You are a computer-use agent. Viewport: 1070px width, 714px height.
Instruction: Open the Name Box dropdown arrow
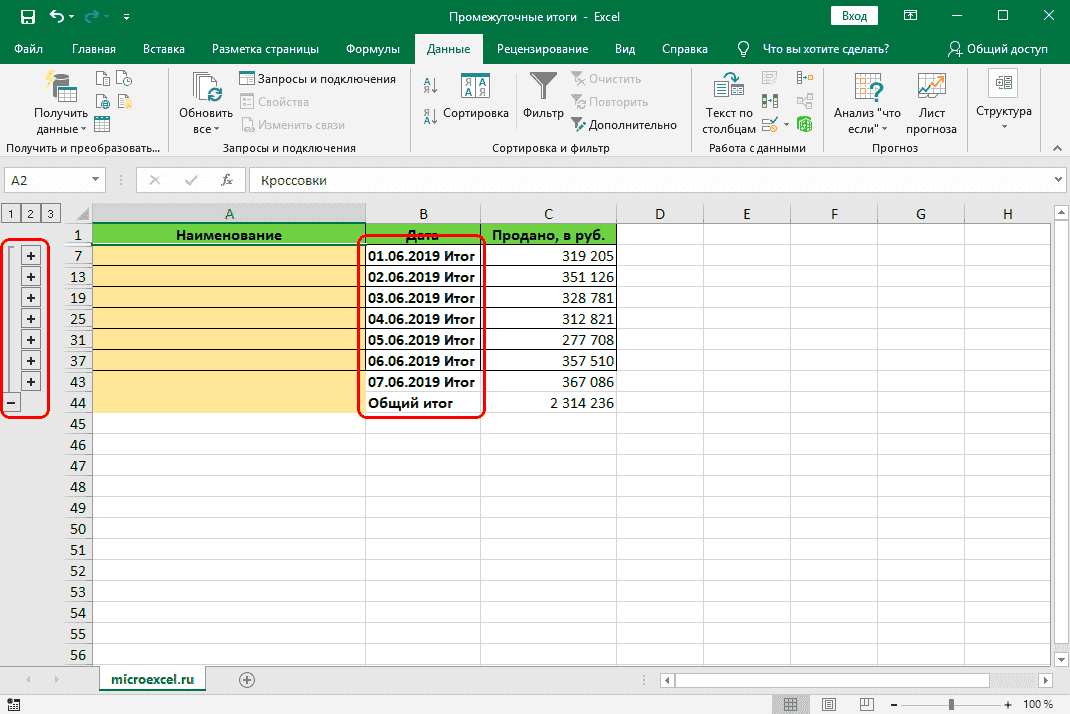96,180
